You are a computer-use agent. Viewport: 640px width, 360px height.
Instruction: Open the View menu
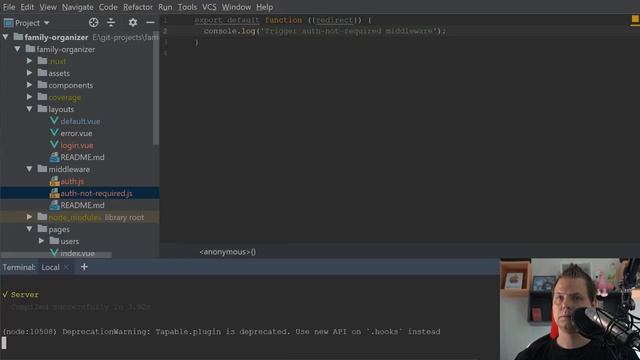48,7
